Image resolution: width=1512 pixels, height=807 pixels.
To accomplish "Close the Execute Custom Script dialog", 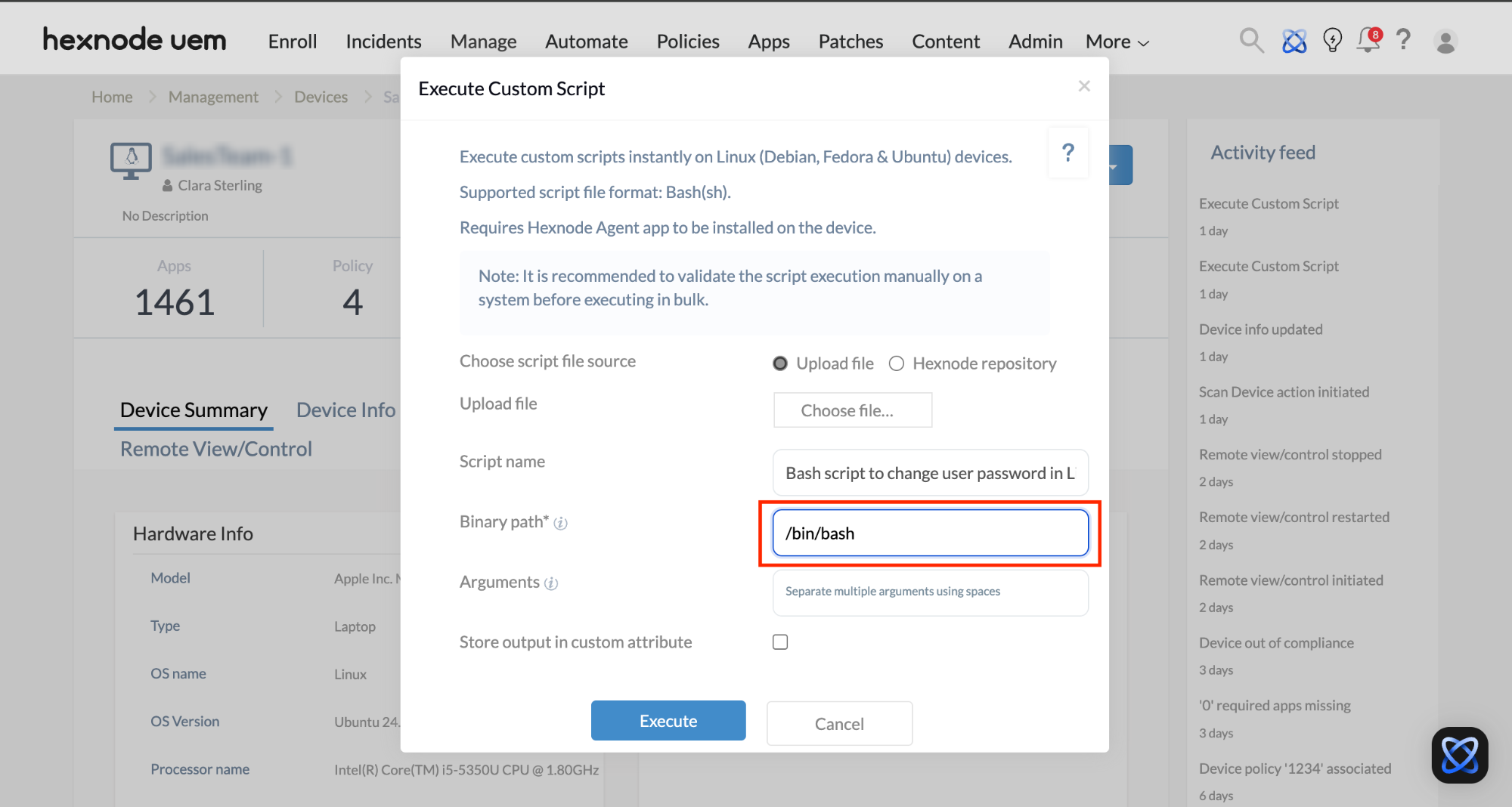I will pyautogui.click(x=1084, y=86).
